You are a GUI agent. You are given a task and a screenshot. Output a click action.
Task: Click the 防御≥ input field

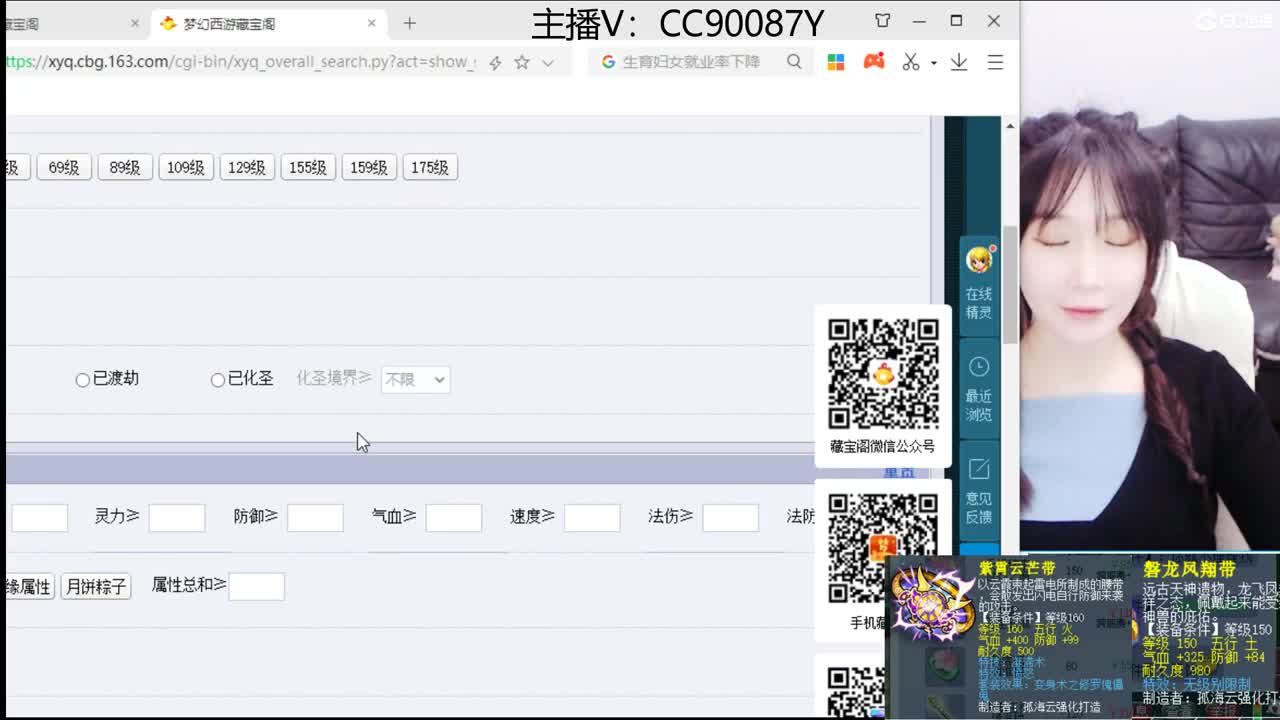pos(315,517)
